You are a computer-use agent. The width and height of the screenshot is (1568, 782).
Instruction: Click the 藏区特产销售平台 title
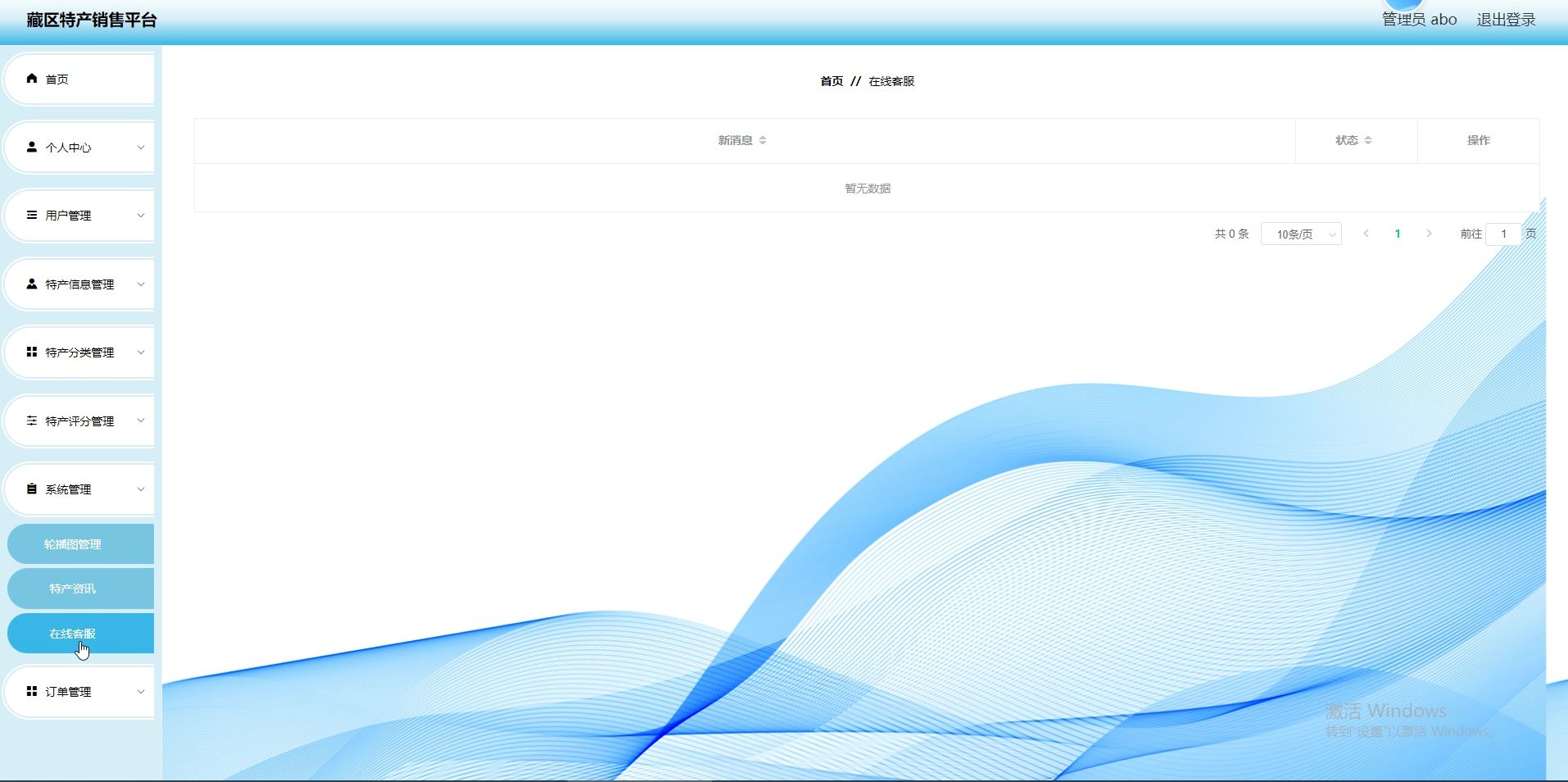[92, 20]
